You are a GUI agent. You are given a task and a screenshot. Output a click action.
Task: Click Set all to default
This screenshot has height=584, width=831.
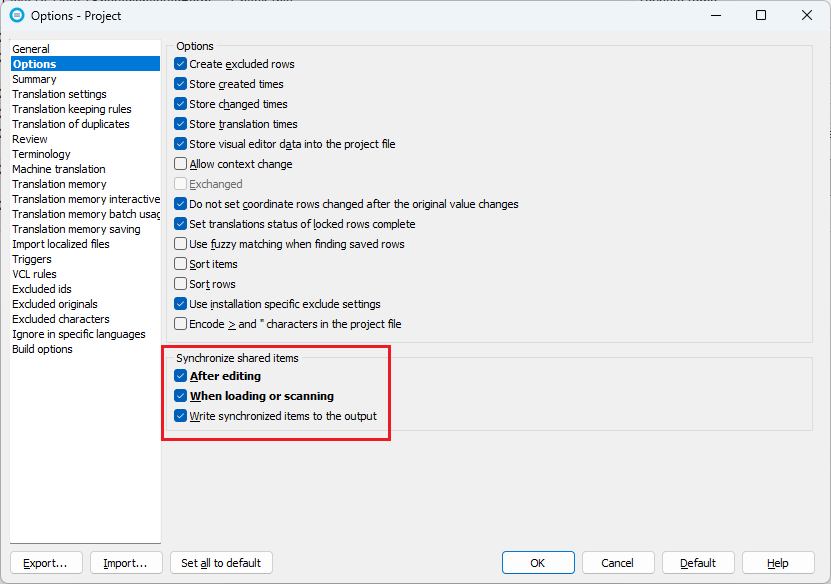(x=221, y=563)
